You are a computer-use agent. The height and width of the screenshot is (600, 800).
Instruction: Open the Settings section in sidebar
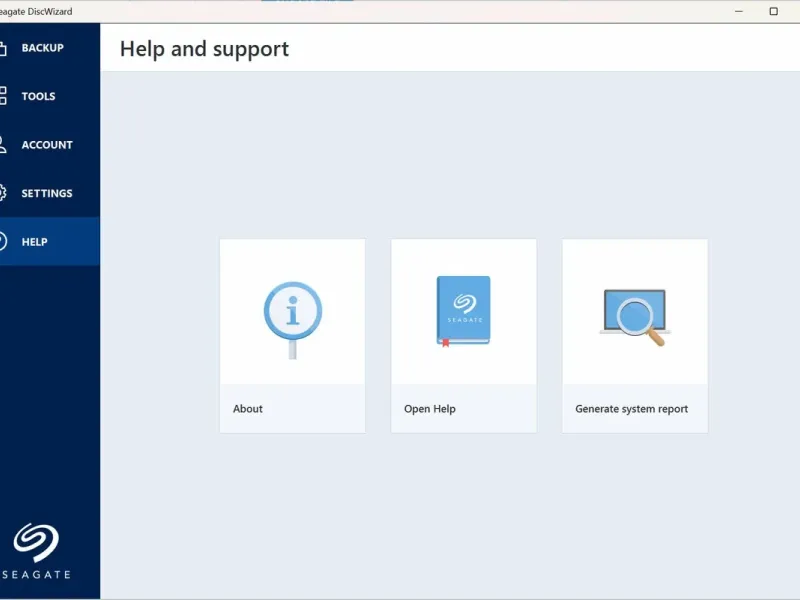pos(49,193)
